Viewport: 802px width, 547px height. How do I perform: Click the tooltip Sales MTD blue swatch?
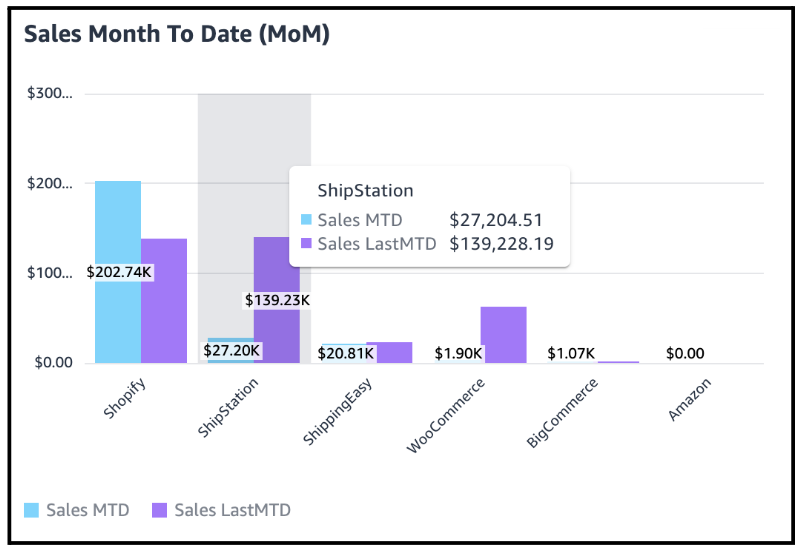coord(306,220)
